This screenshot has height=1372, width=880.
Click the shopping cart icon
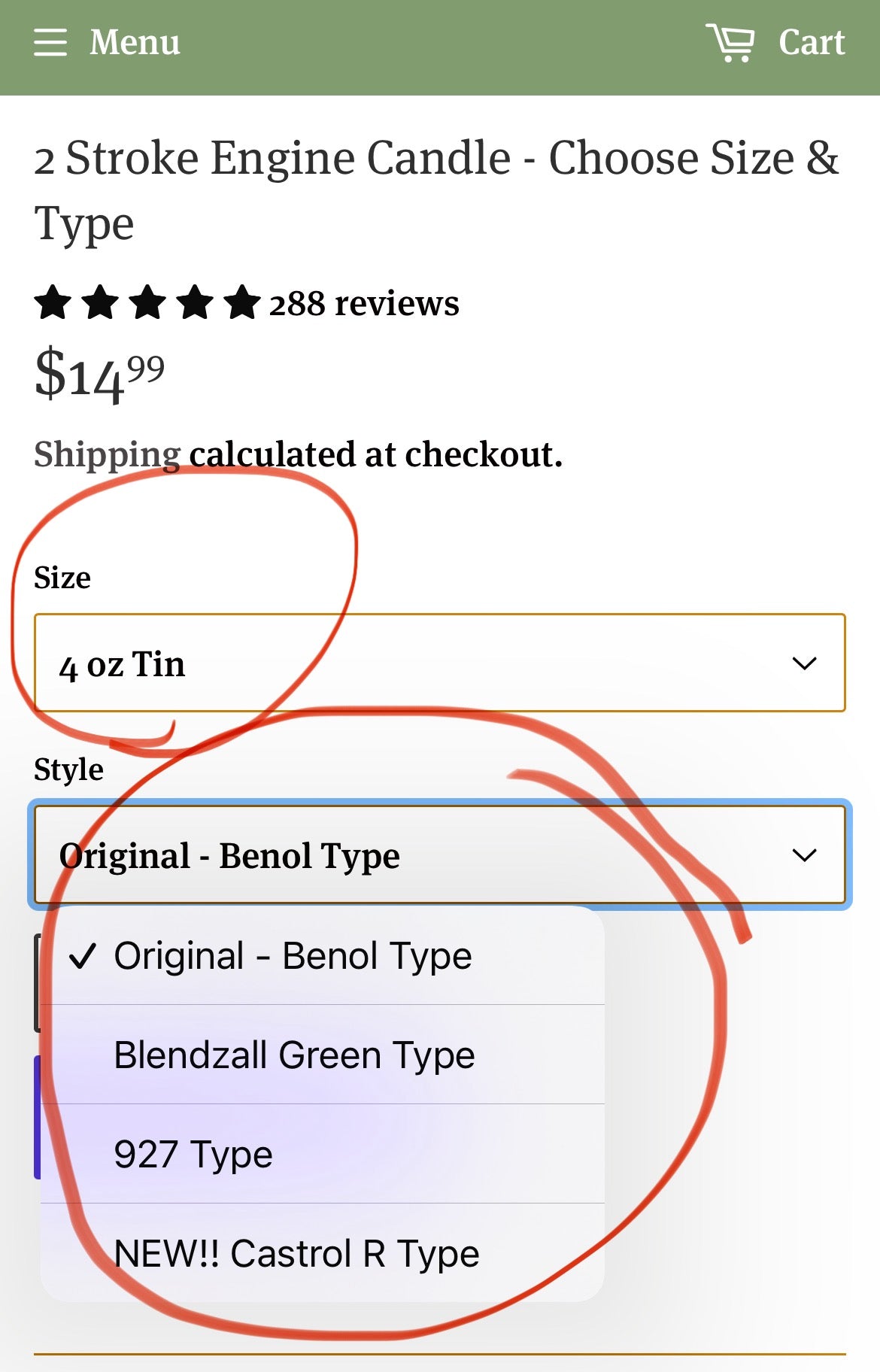[x=730, y=42]
